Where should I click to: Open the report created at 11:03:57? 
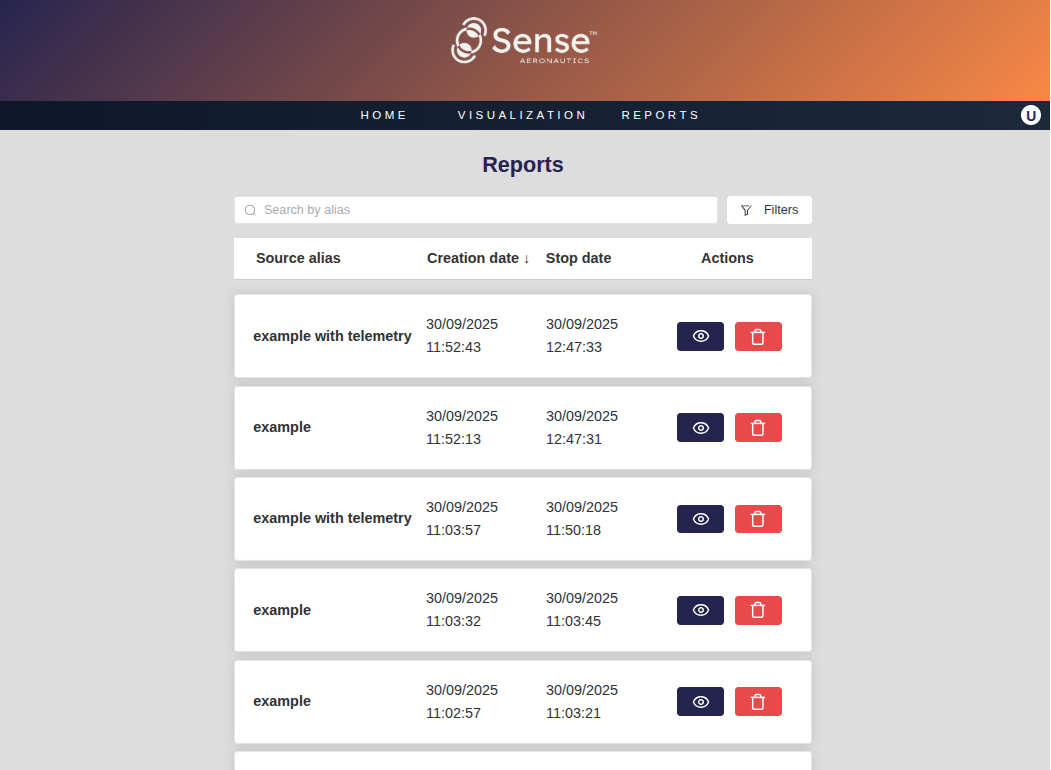[700, 519]
